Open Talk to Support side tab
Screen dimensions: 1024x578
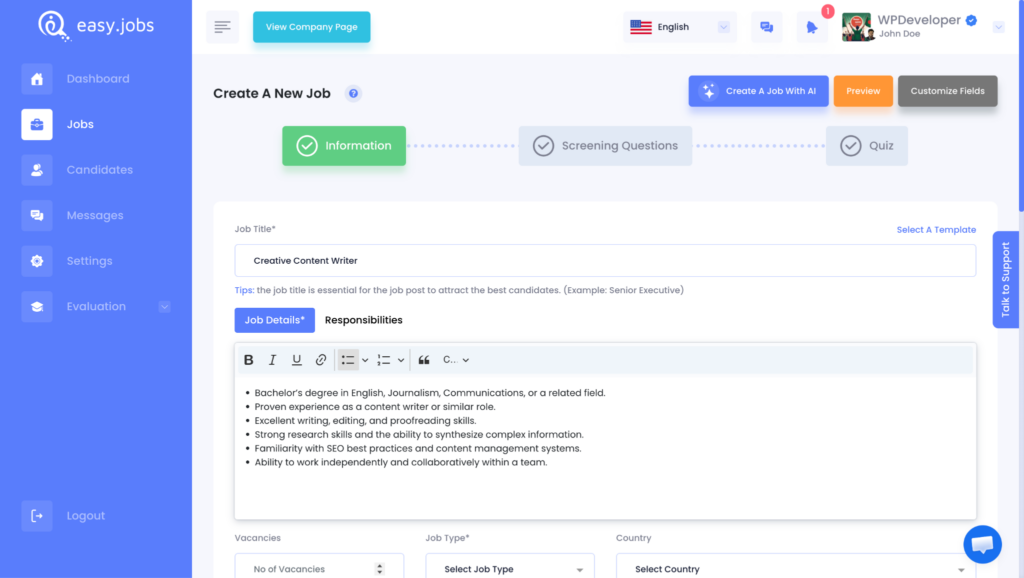pyautogui.click(x=1006, y=280)
